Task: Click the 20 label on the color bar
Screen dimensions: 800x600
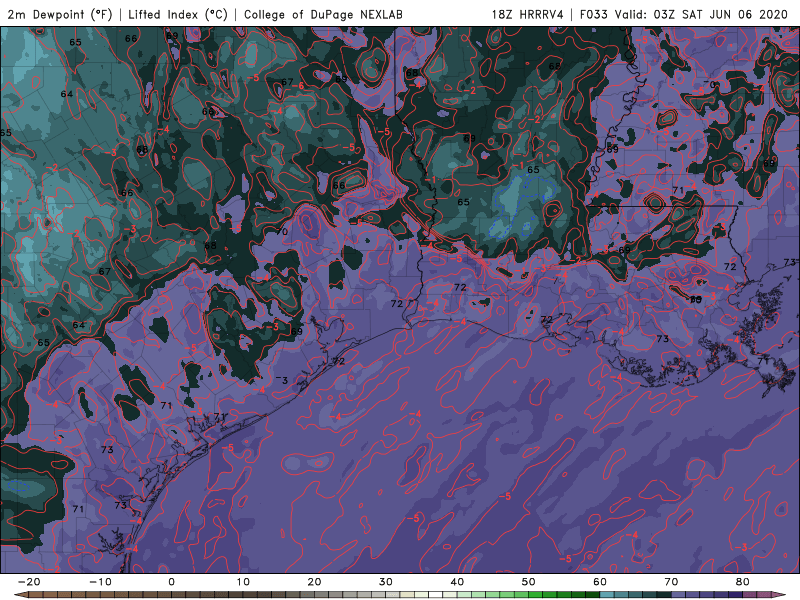Action: [314, 582]
